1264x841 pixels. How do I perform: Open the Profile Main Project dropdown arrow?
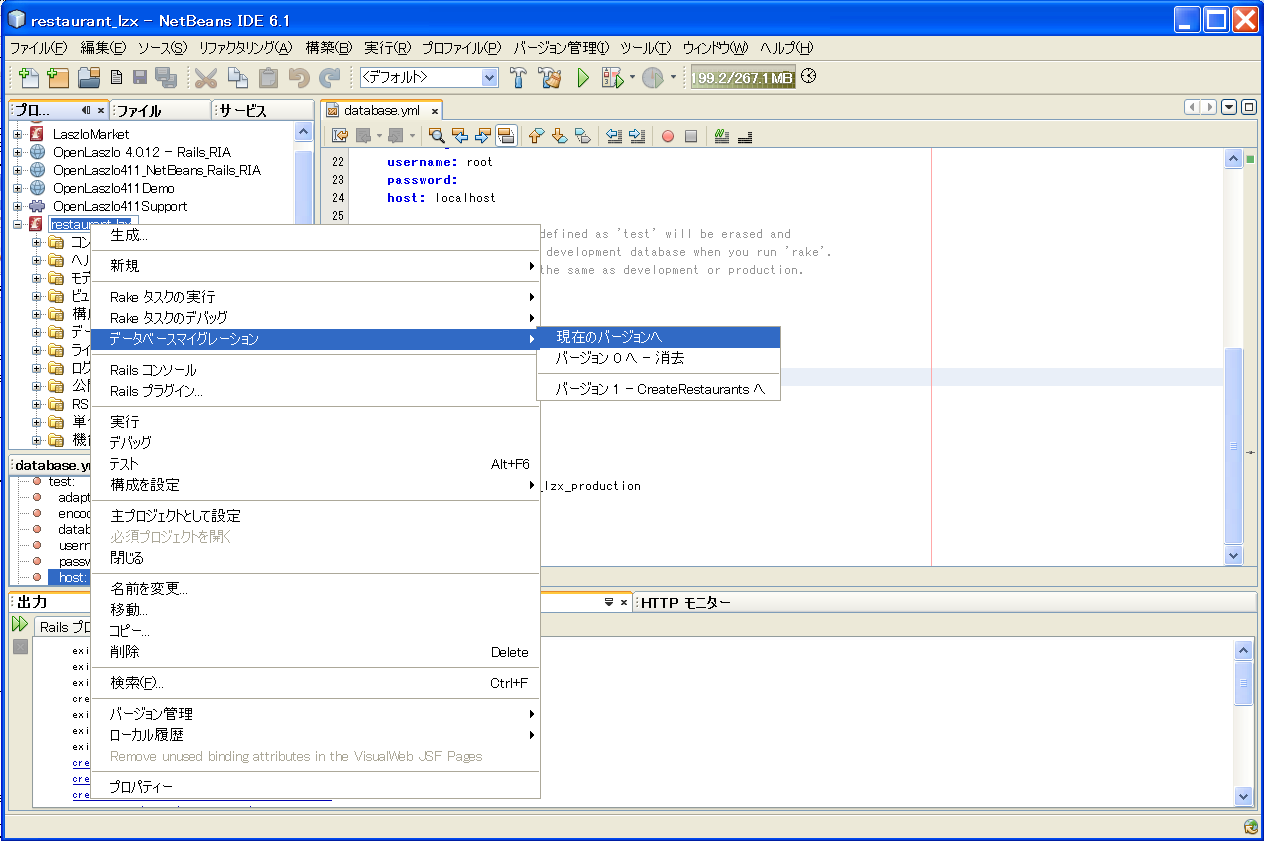673,78
